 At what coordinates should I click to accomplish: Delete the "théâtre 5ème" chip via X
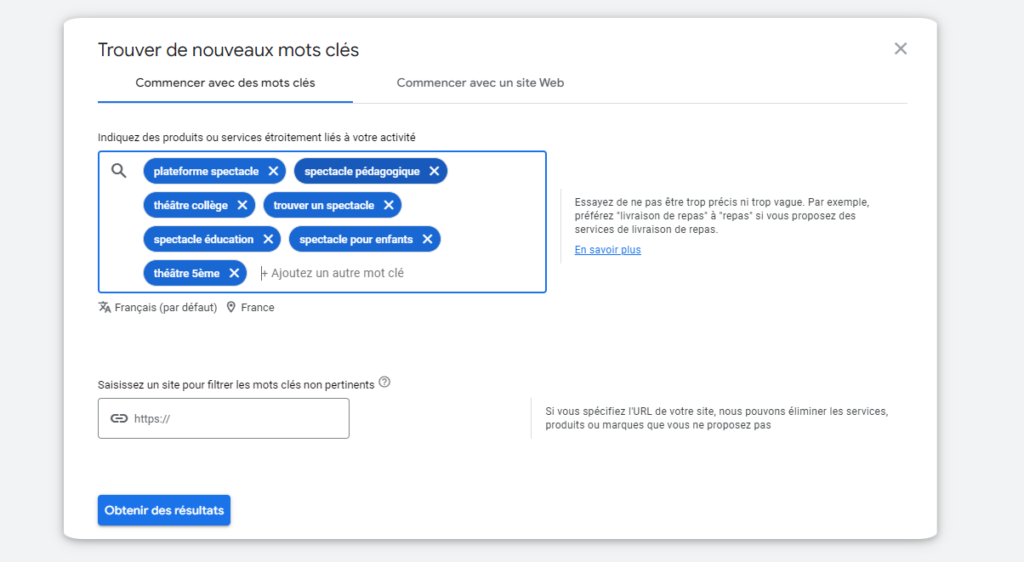point(233,273)
